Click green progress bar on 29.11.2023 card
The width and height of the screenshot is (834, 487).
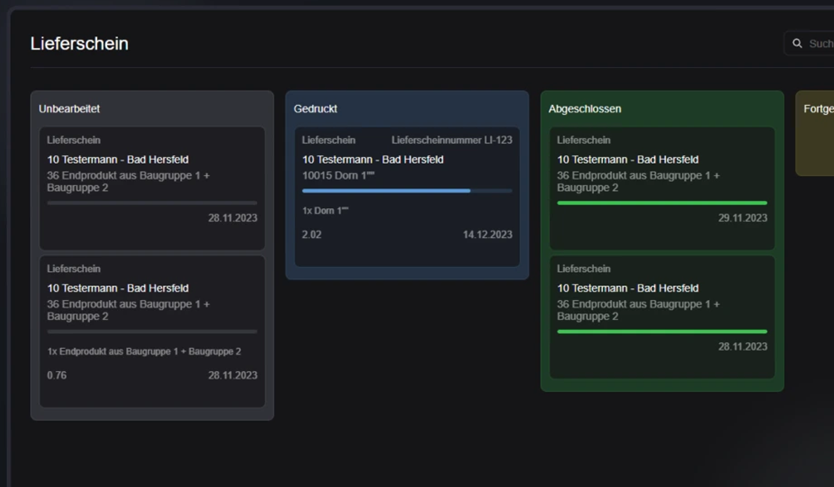[661, 202]
